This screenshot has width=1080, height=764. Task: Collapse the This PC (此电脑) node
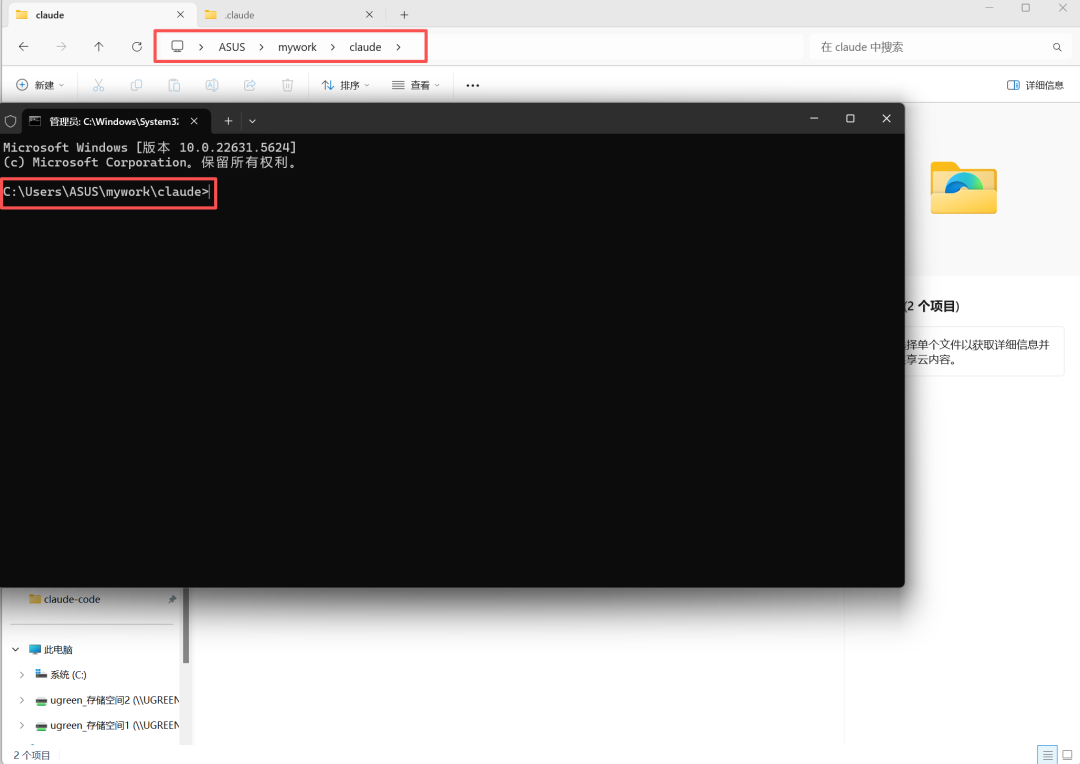(15, 649)
